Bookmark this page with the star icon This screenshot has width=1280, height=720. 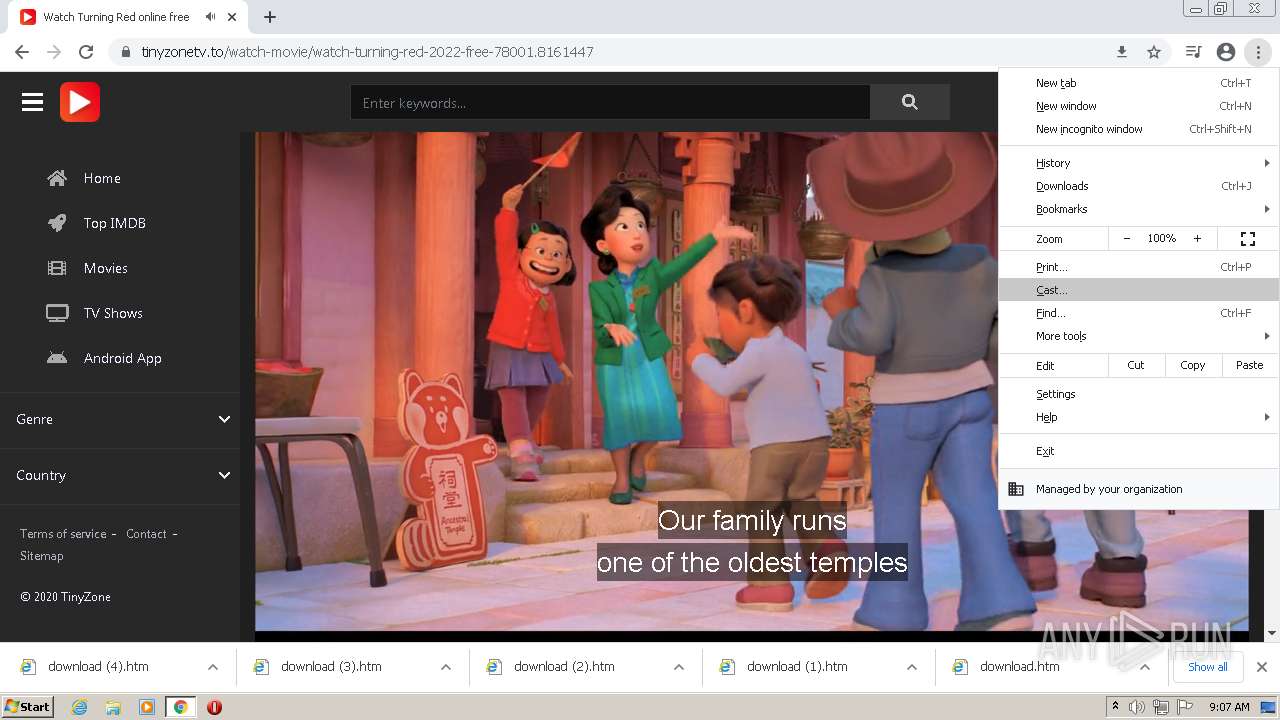[x=1154, y=52]
